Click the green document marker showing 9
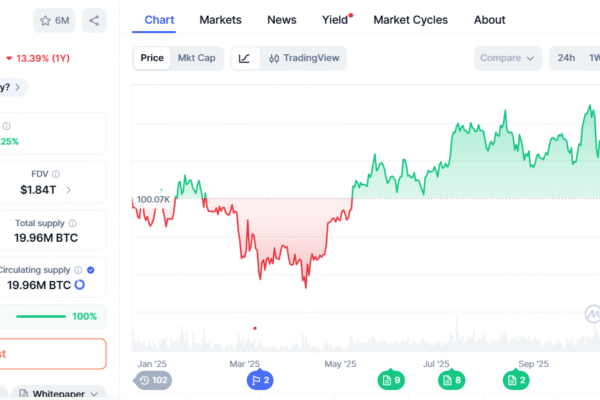This screenshot has height=400, width=600. 390,380
